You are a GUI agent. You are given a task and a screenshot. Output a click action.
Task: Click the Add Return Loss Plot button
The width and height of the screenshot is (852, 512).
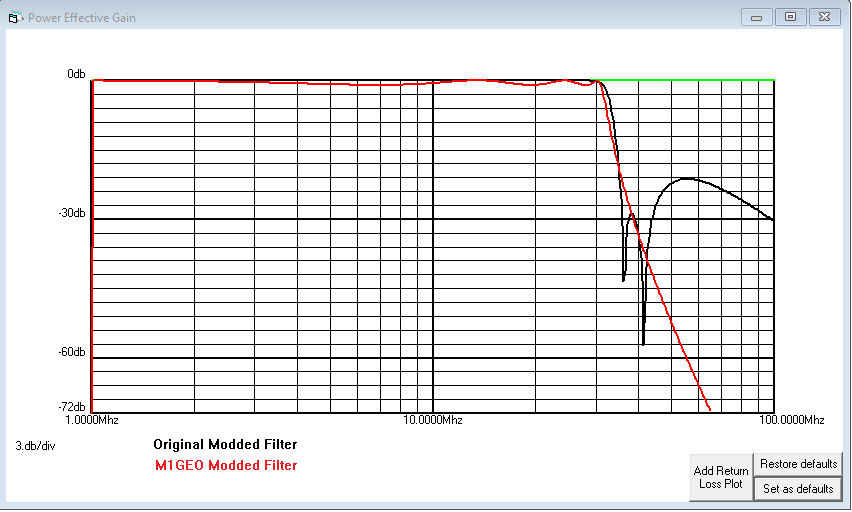pos(721,477)
